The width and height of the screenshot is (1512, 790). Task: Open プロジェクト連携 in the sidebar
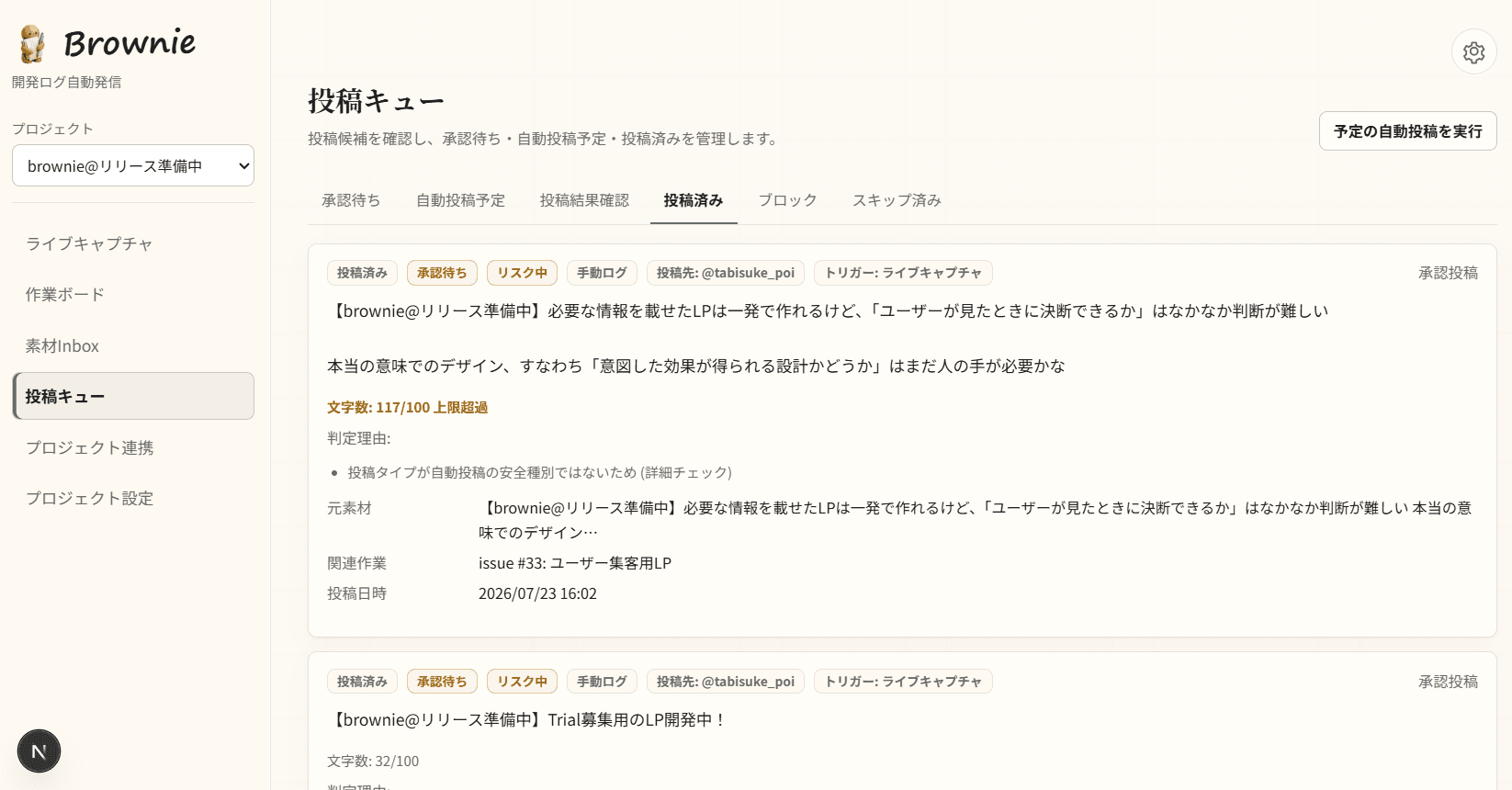coord(133,447)
